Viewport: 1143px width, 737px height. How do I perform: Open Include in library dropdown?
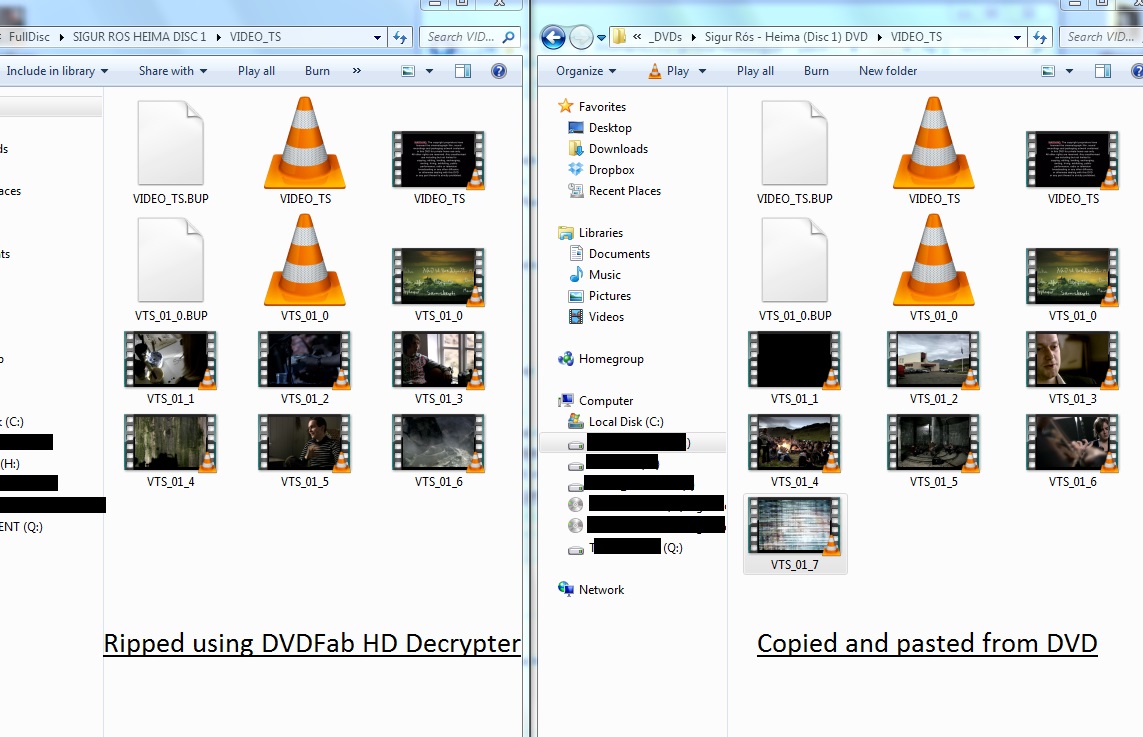point(57,71)
